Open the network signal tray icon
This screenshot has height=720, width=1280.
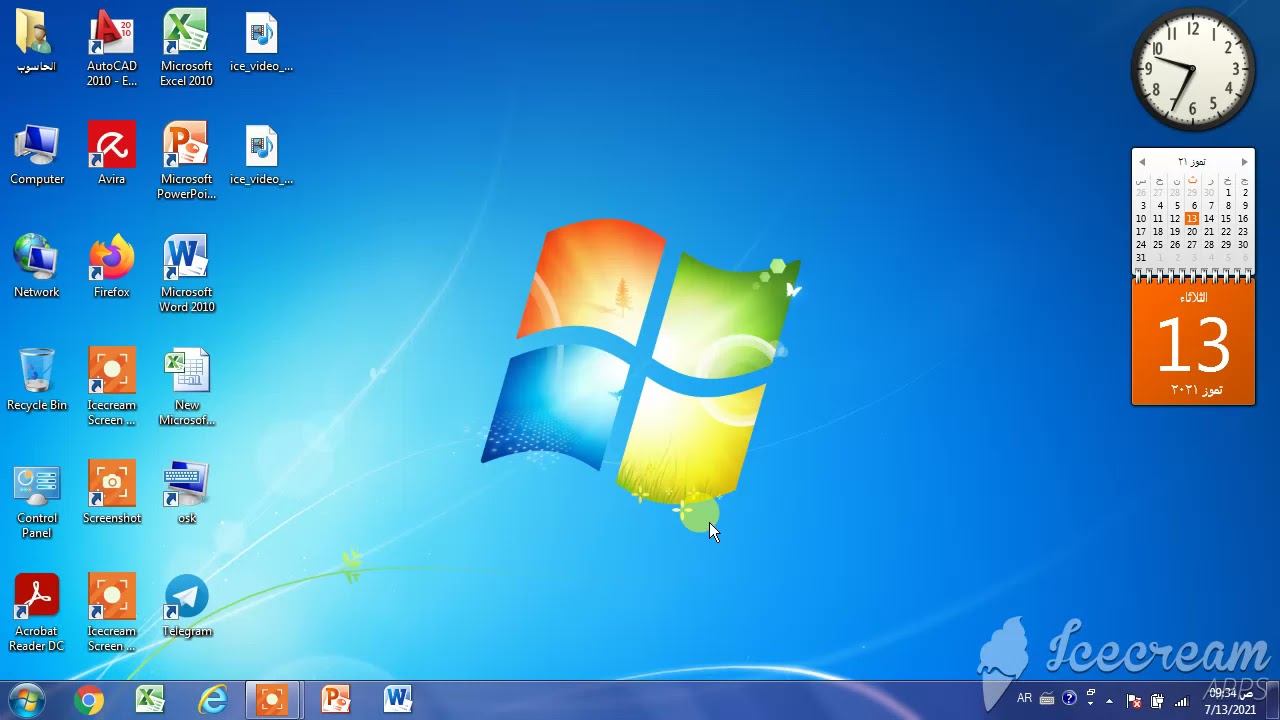pyautogui.click(x=1181, y=700)
